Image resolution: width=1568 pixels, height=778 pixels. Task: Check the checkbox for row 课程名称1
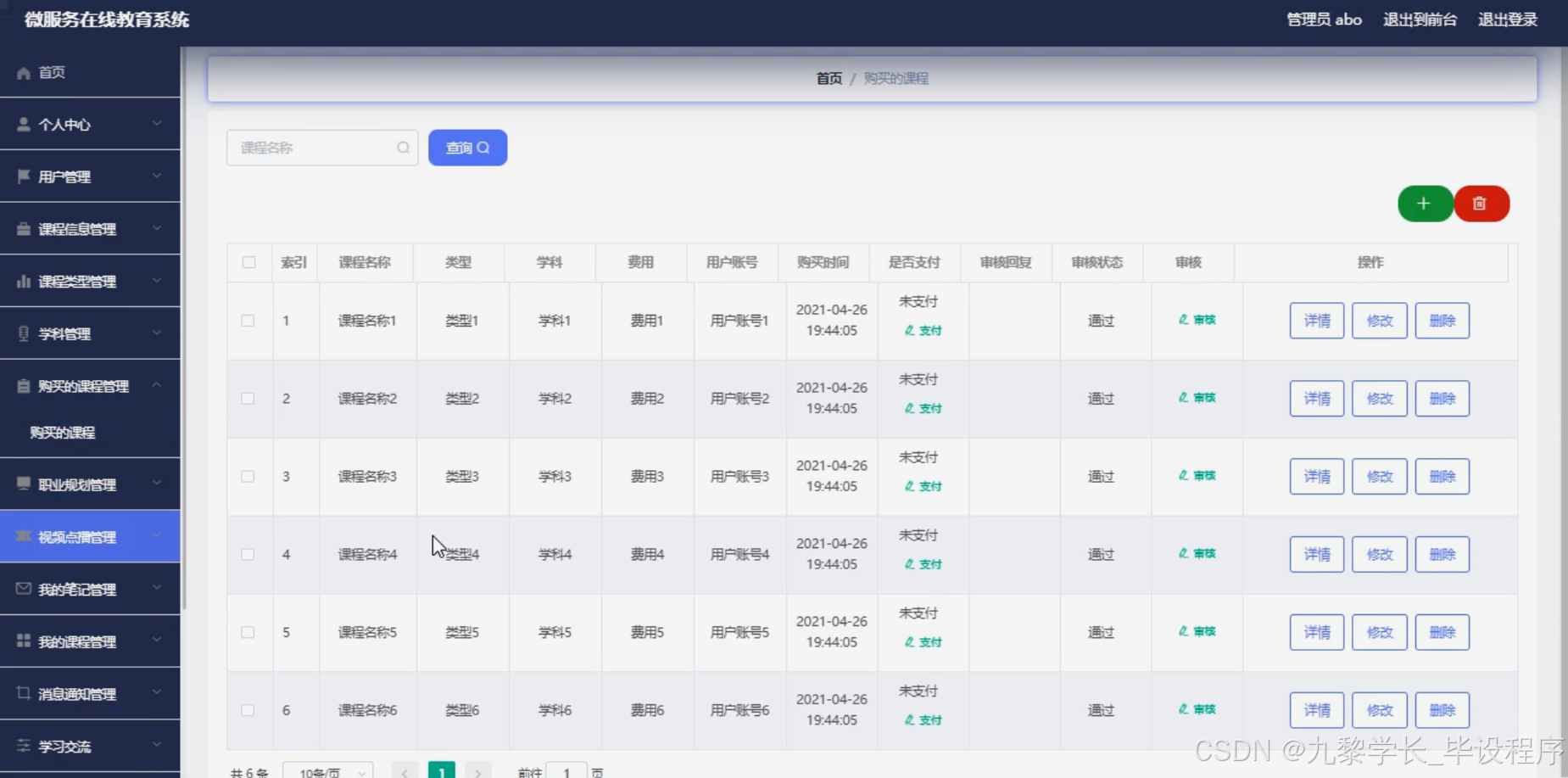point(248,321)
